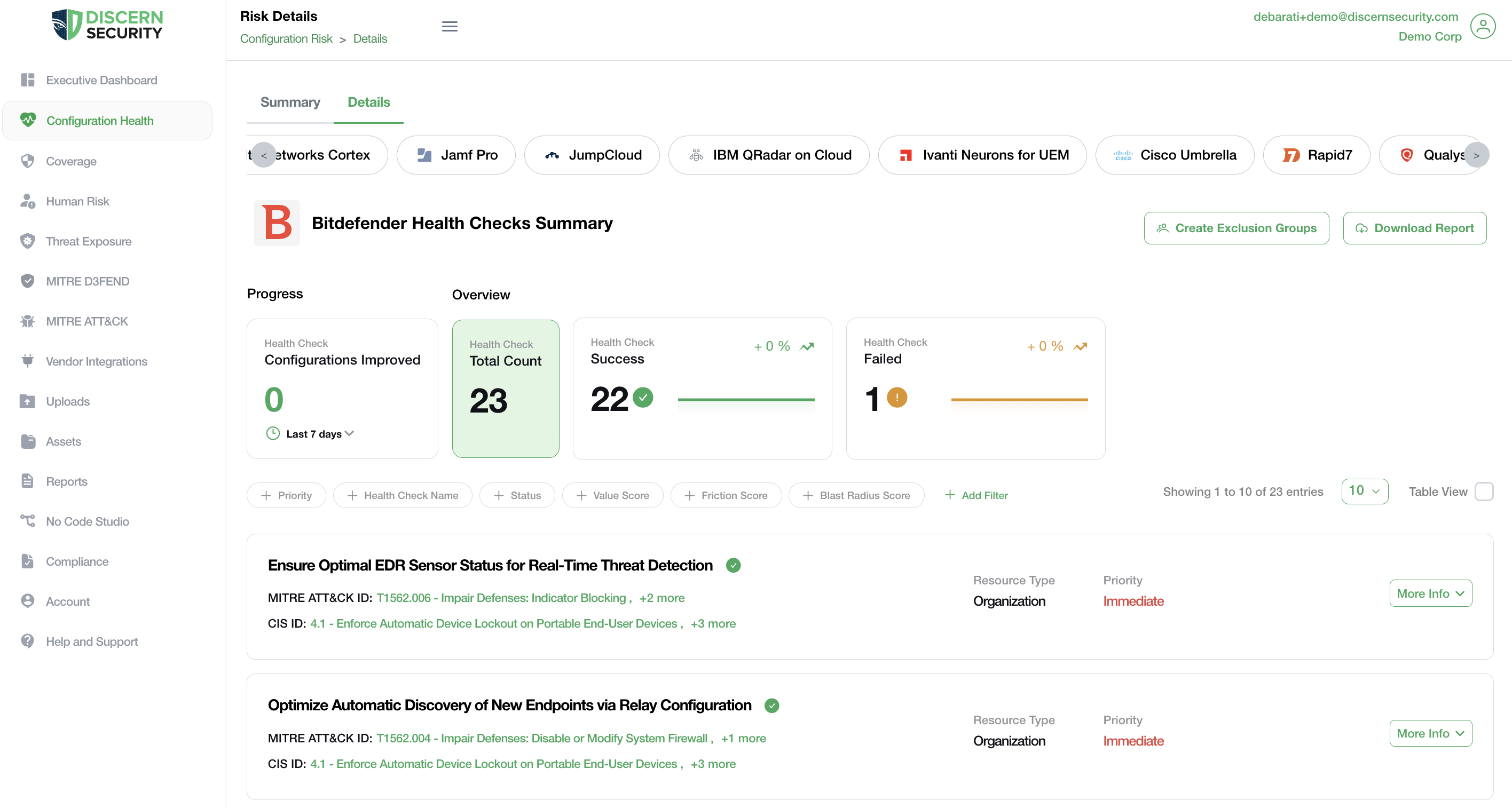This screenshot has width=1512, height=808.
Task: Click the Threat Exposure sidebar icon
Action: [x=28, y=241]
